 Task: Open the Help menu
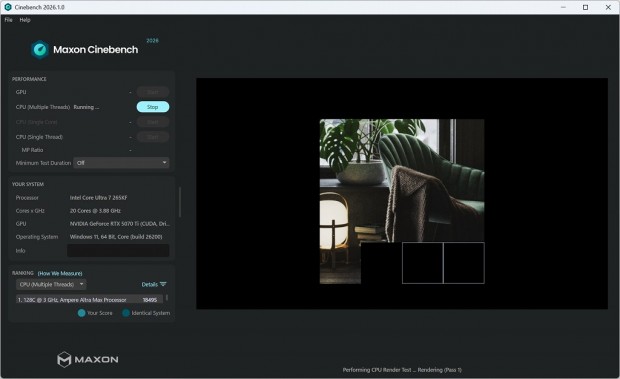pos(25,20)
